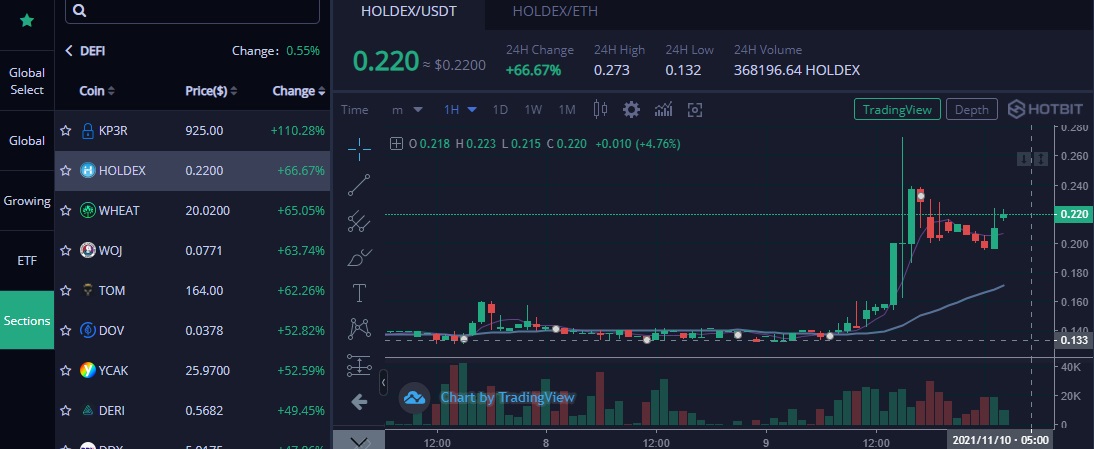Click the 2021/11/10 05:00 time label

[x=999, y=440]
